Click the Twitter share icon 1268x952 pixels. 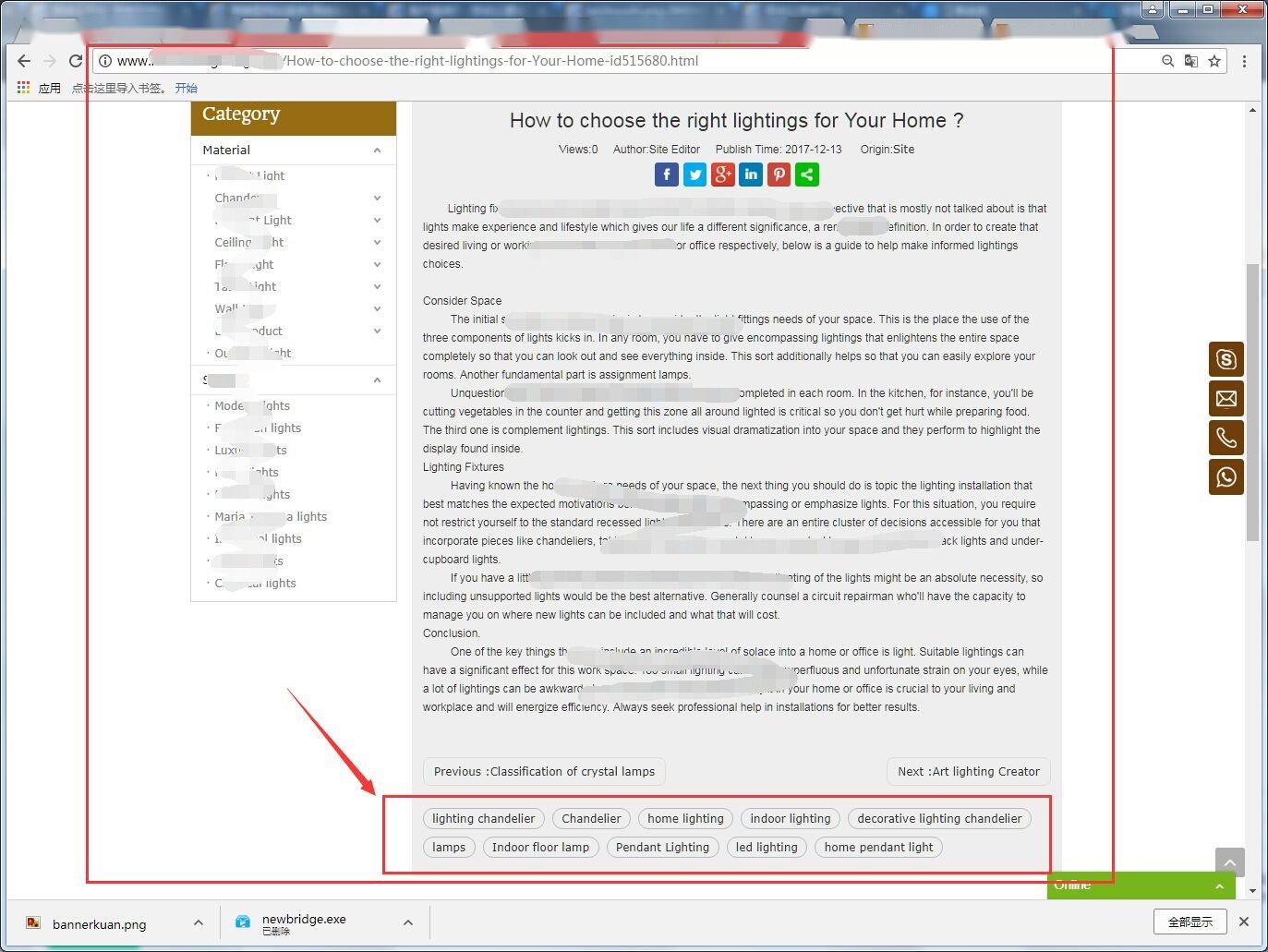[x=694, y=175]
